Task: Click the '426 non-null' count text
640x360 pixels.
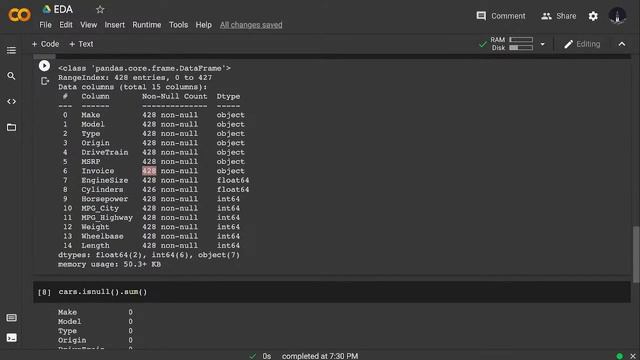Action: coord(170,190)
